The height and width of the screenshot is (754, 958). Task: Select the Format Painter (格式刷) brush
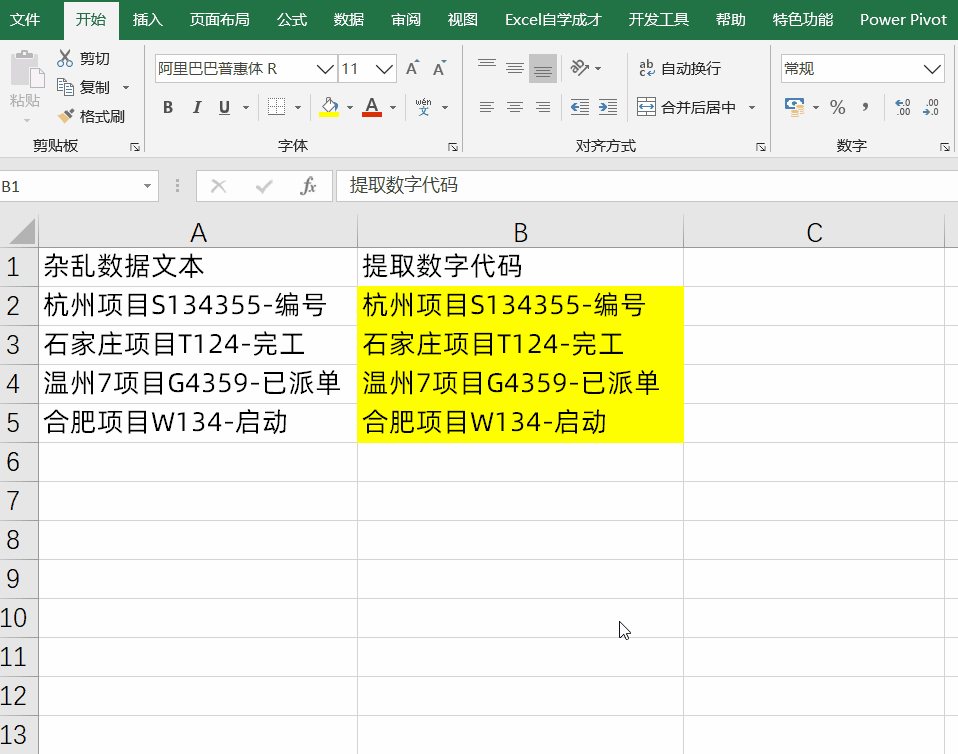[x=65, y=115]
